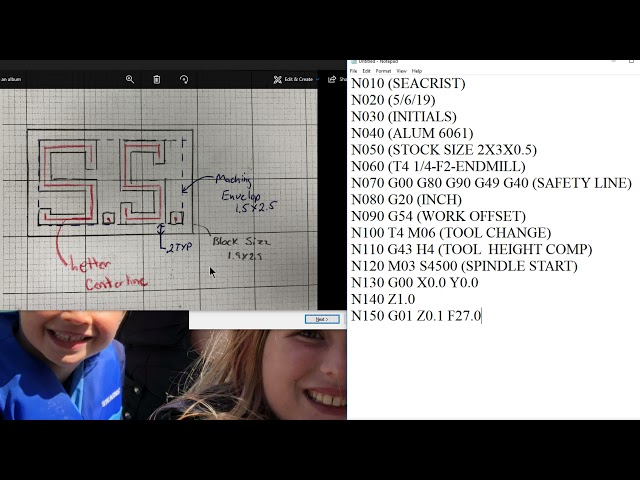Viewport: 640px width, 480px height.
Task: Open the View menu in Notepad
Action: tap(402, 71)
